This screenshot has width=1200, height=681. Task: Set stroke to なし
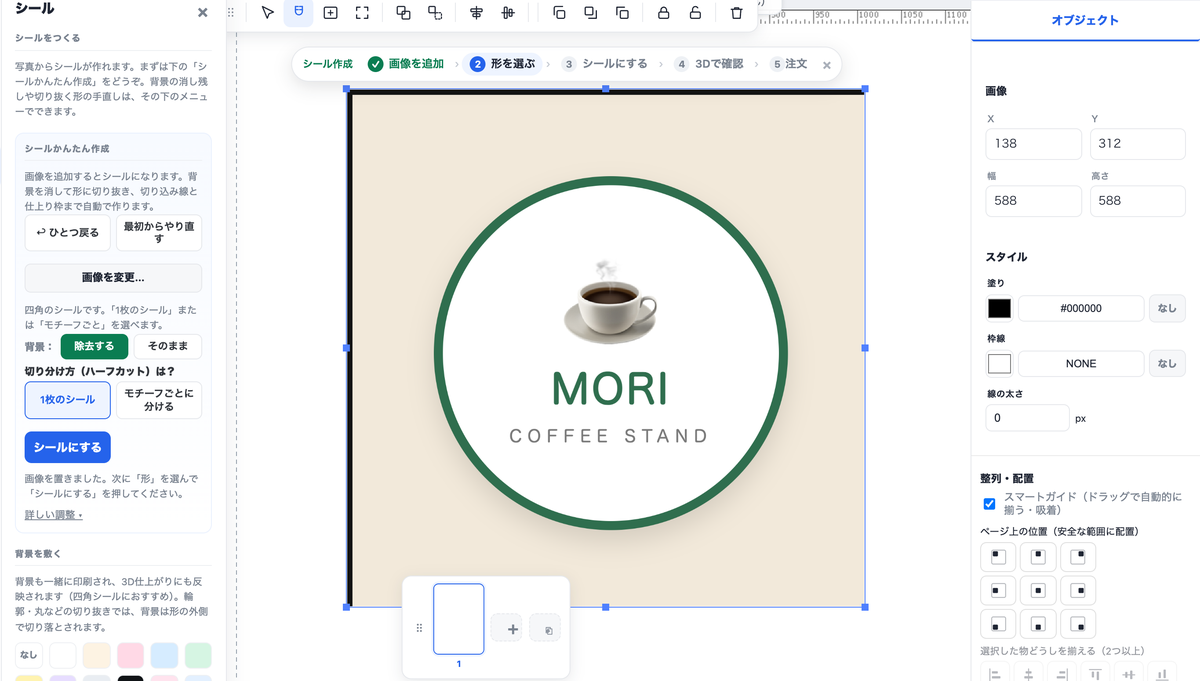[x=1167, y=364]
